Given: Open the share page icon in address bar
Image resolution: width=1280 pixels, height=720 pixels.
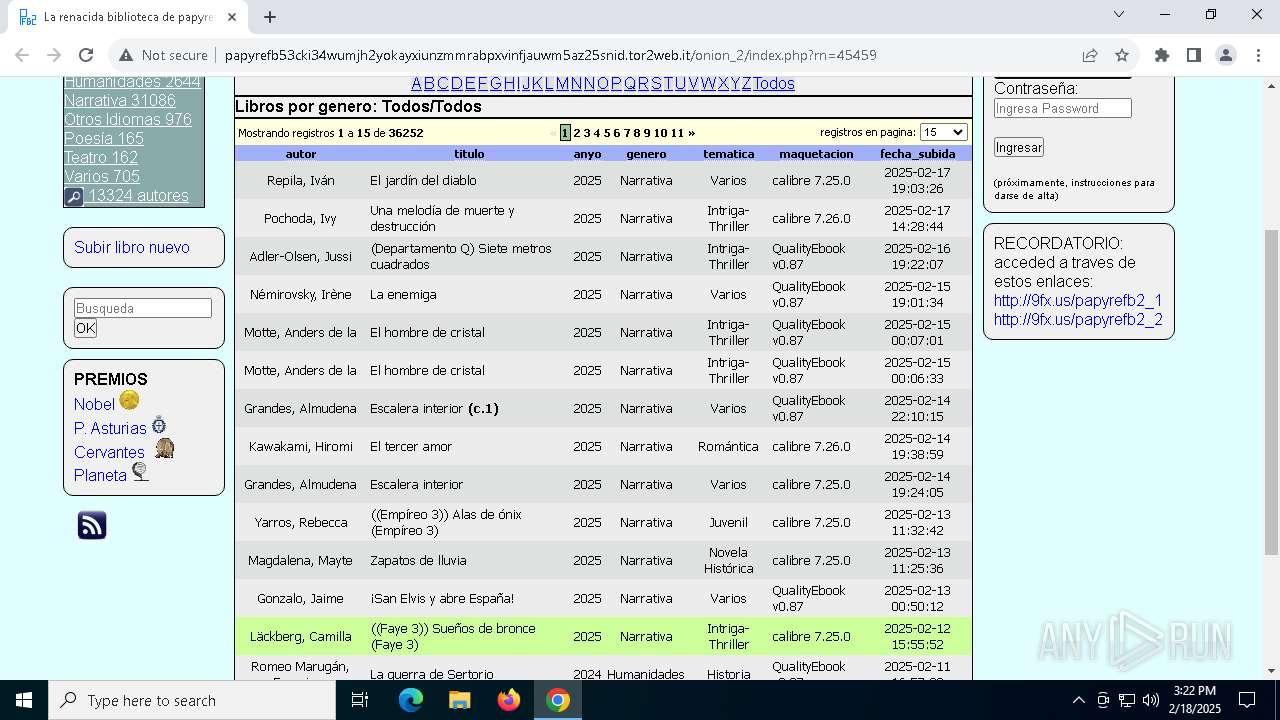Looking at the screenshot, I should click(x=1090, y=56).
